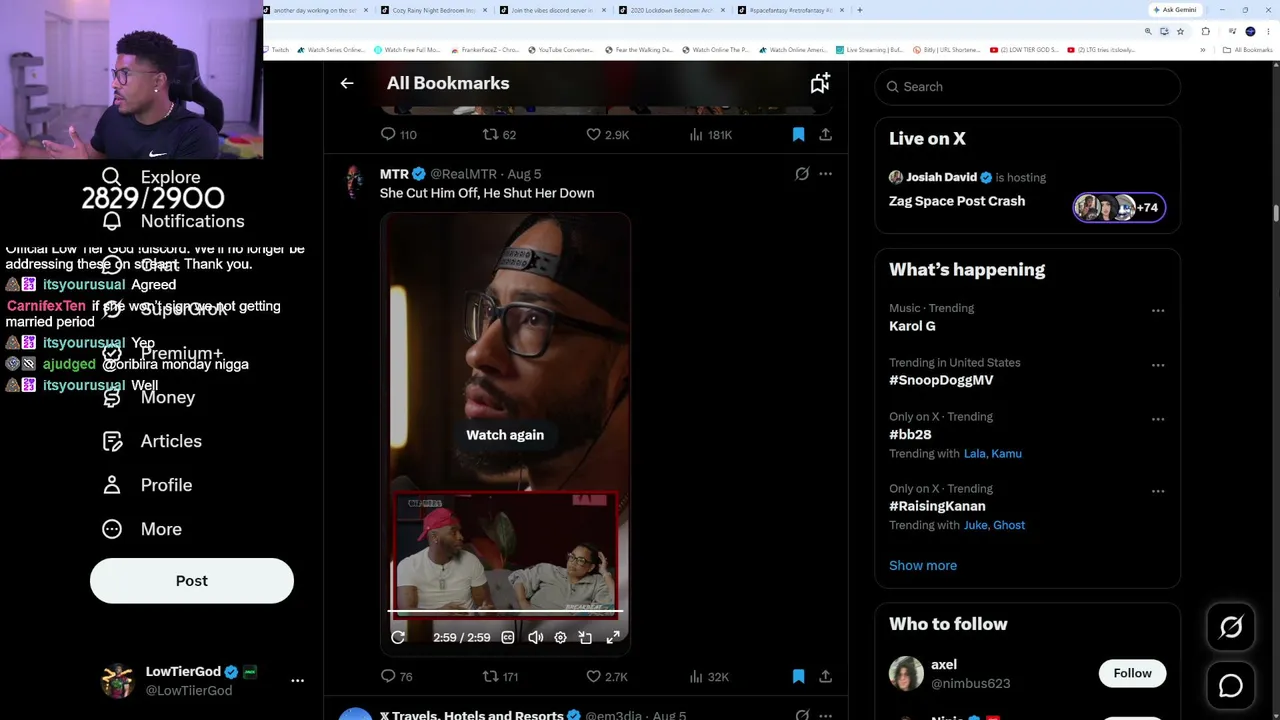Viewport: 1280px width, 720px height.
Task: Click the video progress bar
Action: tap(505, 610)
